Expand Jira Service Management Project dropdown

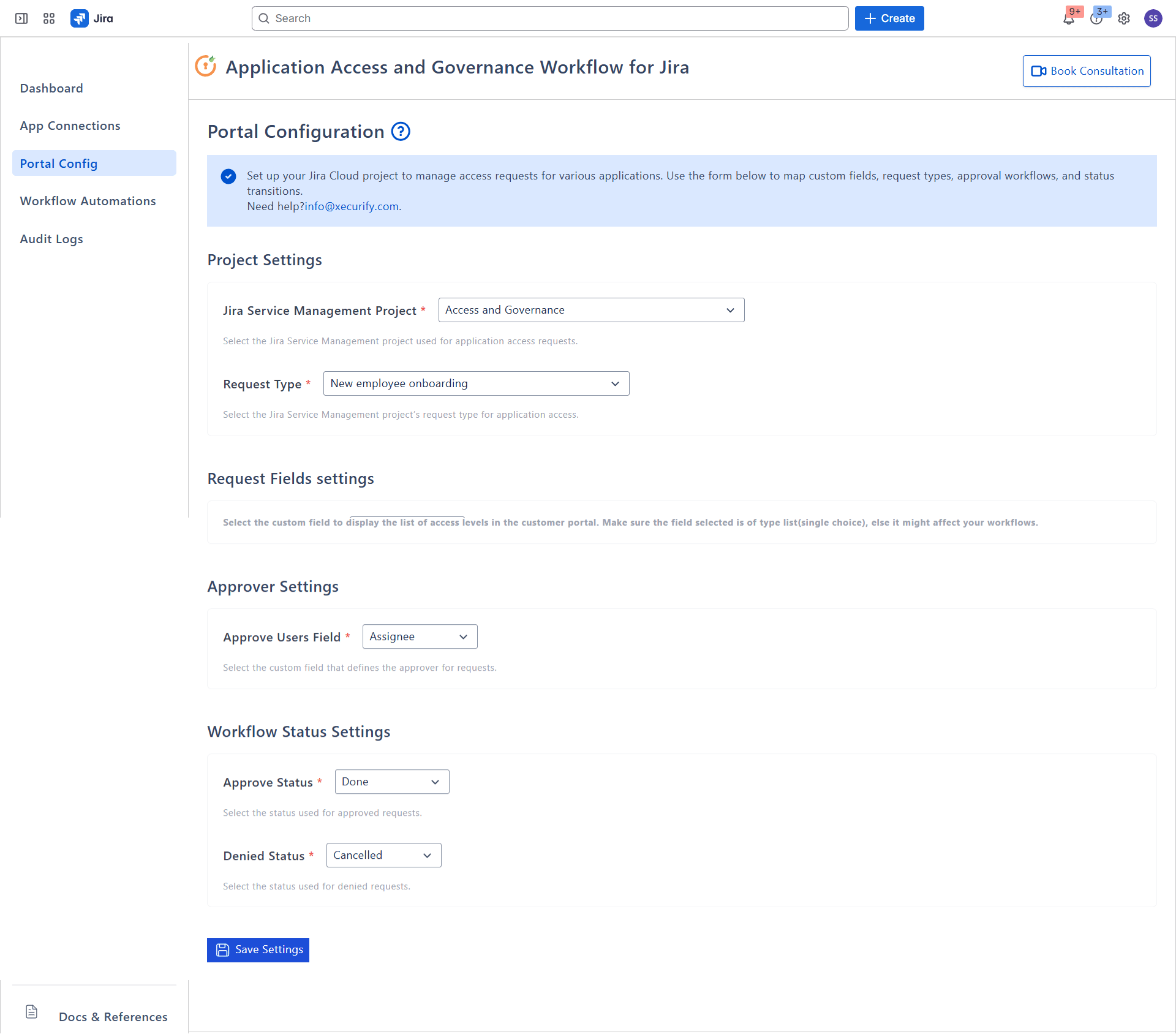click(591, 310)
